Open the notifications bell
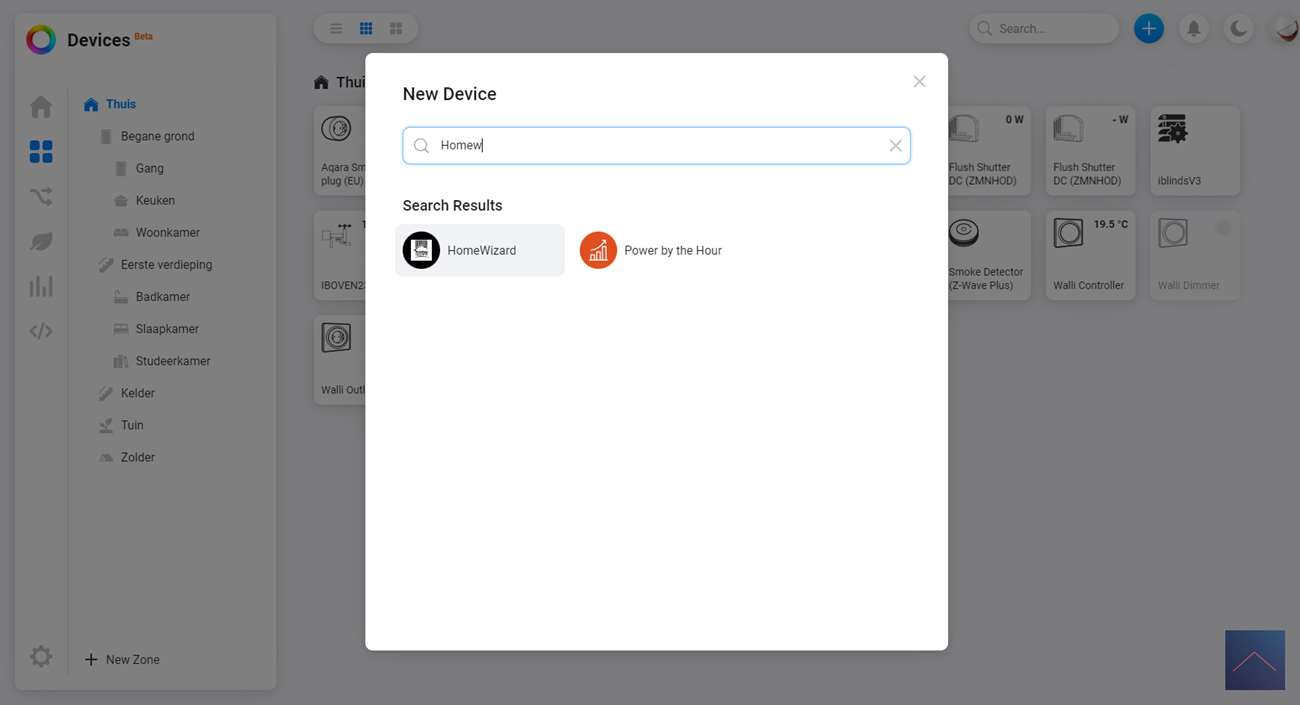This screenshot has height=705, width=1300. [x=1193, y=29]
